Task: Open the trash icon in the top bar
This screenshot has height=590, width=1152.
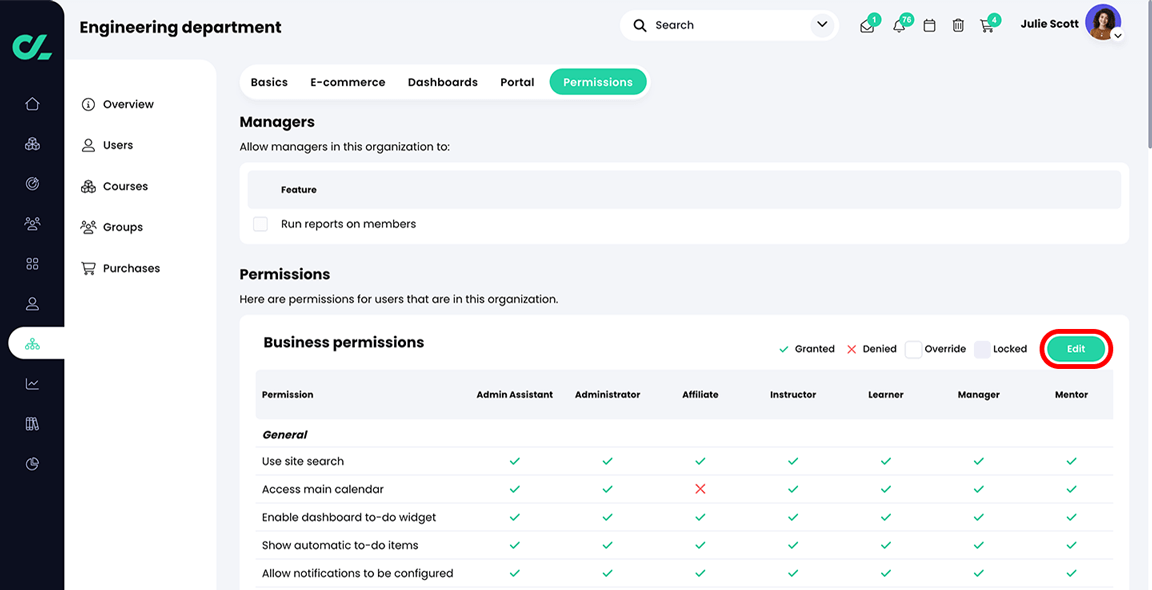Action: pos(957,25)
